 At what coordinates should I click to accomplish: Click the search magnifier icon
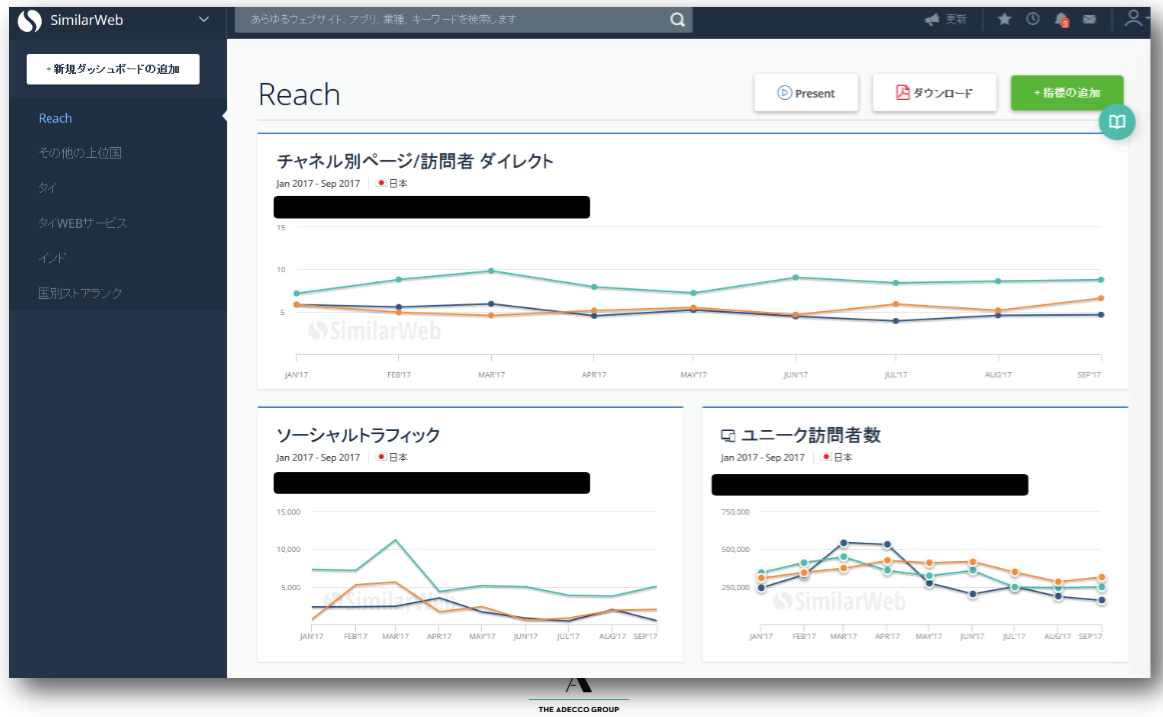(x=678, y=20)
